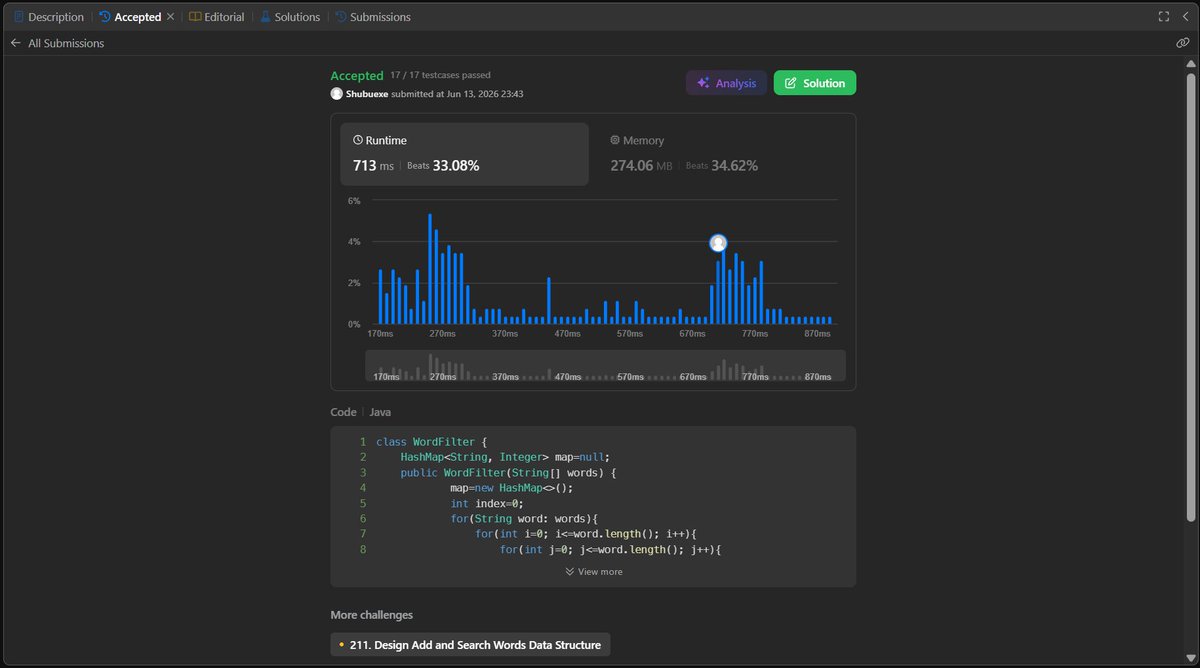The width and height of the screenshot is (1200, 668).
Task: Click the More challenges heading
Action: 371,615
